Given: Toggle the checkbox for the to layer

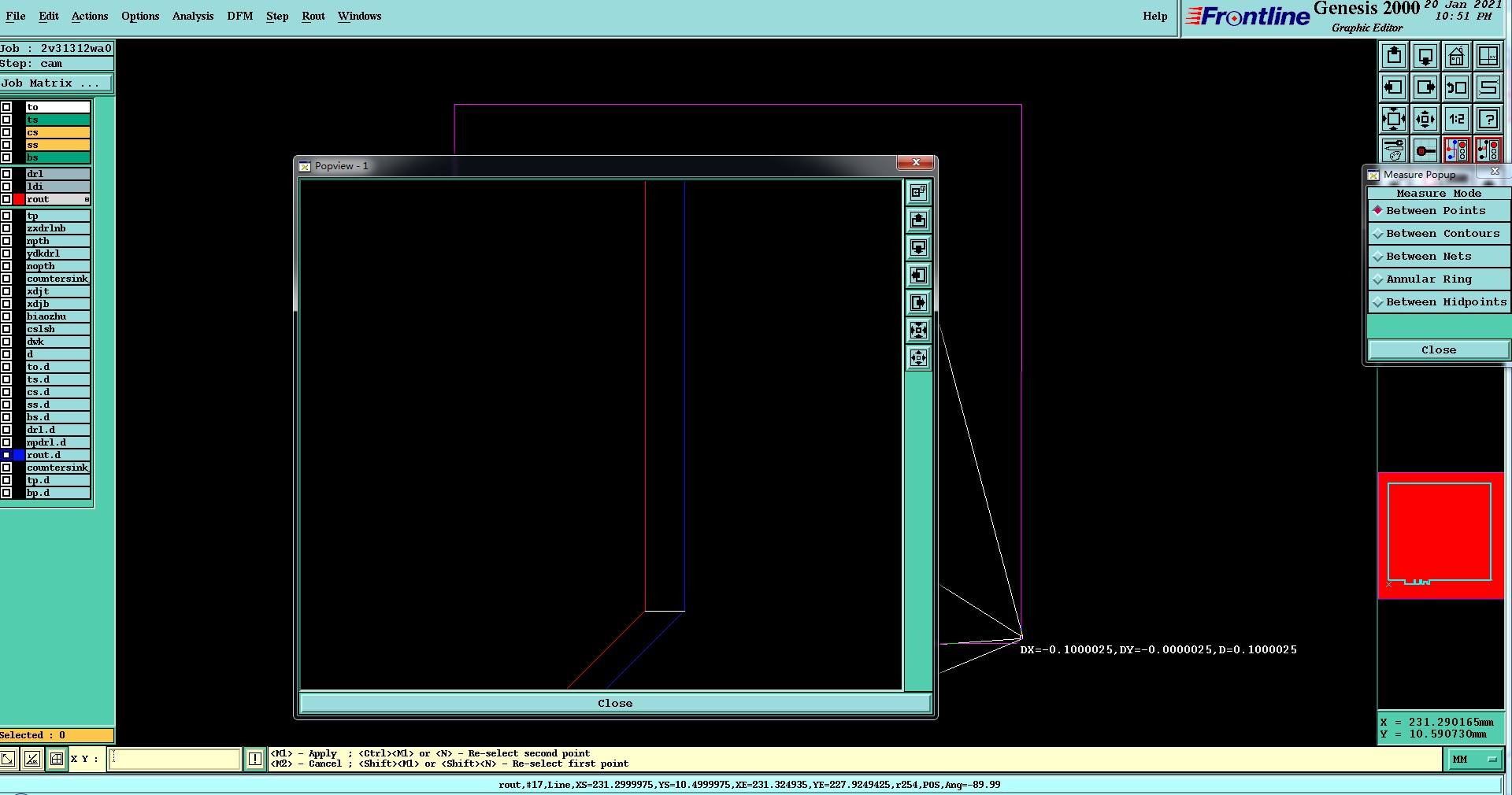Looking at the screenshot, I should [6, 107].
